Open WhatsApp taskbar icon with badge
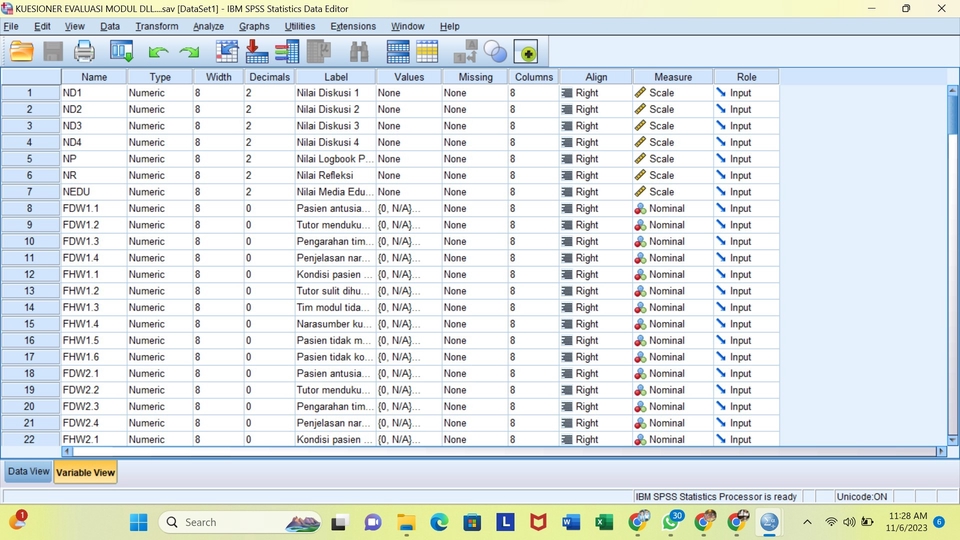This screenshot has width=960, height=540. point(672,522)
